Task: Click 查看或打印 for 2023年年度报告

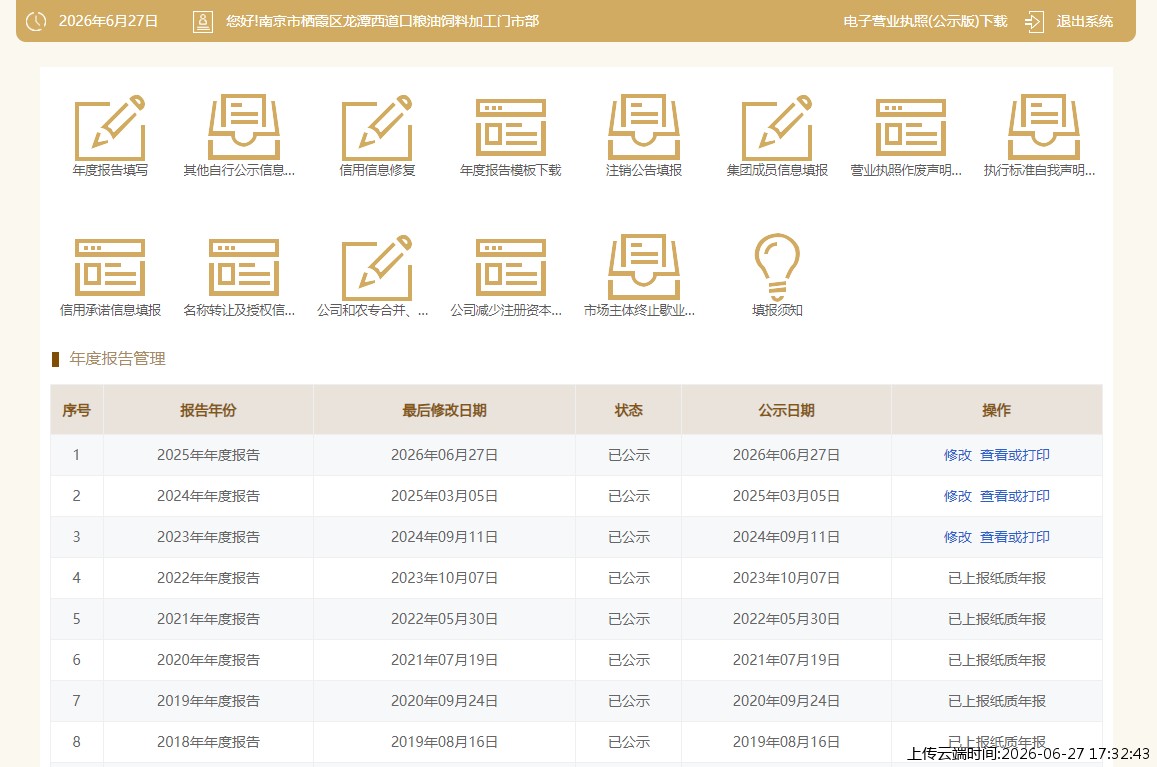Action: pos(1015,537)
